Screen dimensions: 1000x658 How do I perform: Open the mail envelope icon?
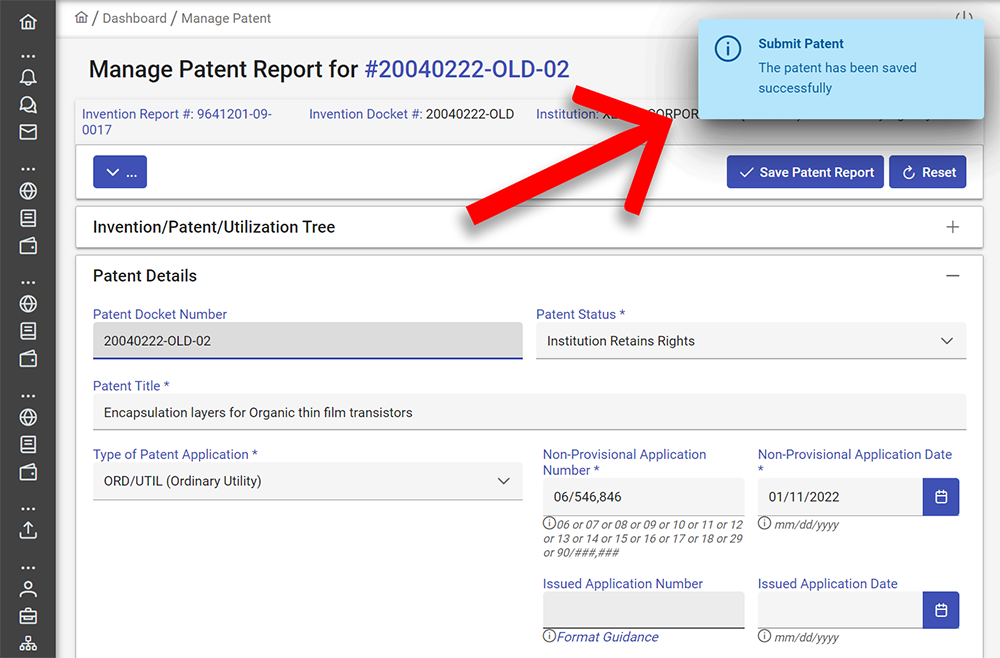pyautogui.click(x=28, y=132)
